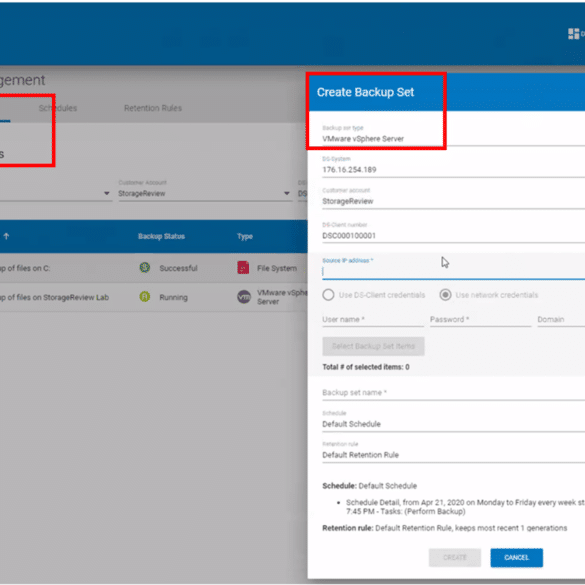Image resolution: width=585 pixels, height=585 pixels.
Task: Click the CANCEL button
Action: point(516,558)
